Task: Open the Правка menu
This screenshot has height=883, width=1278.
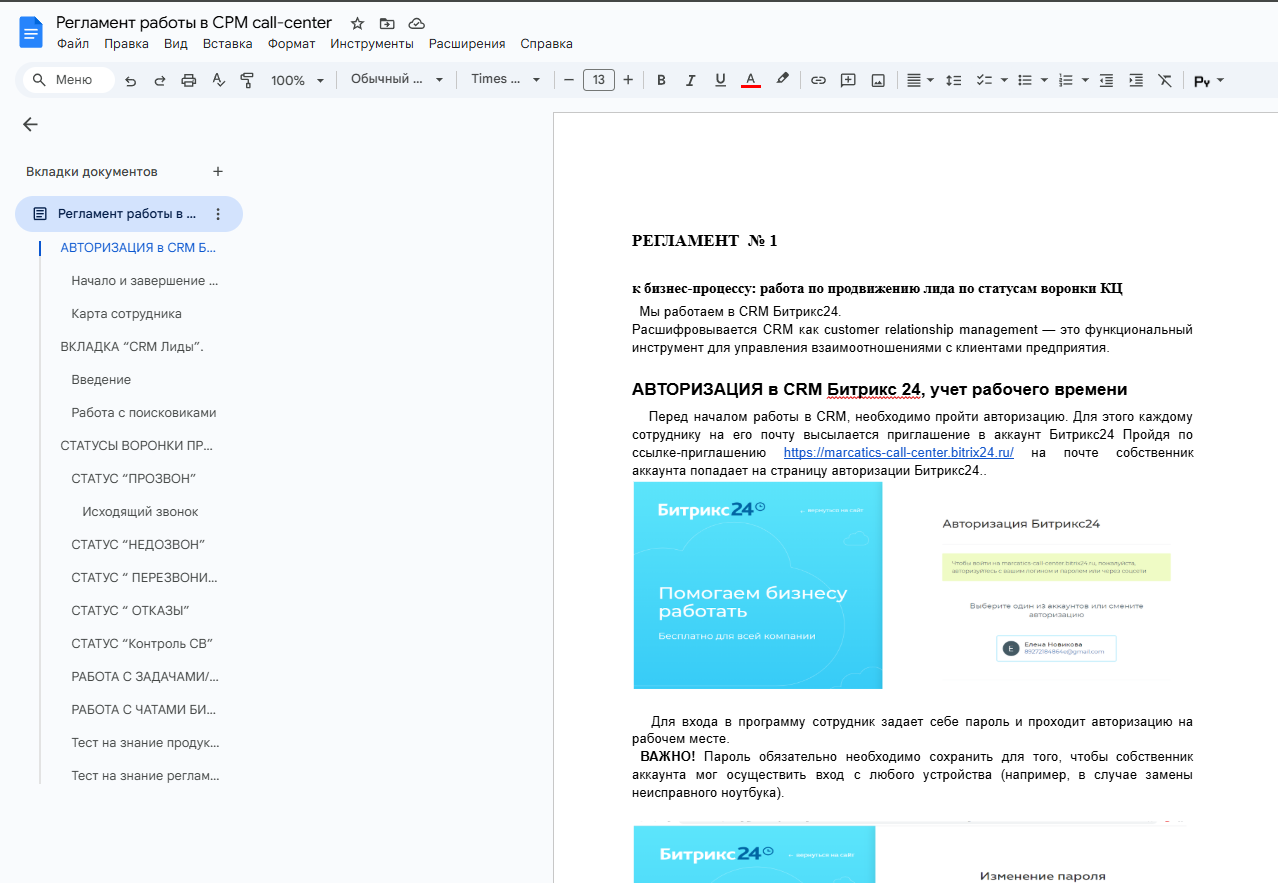Action: click(127, 44)
